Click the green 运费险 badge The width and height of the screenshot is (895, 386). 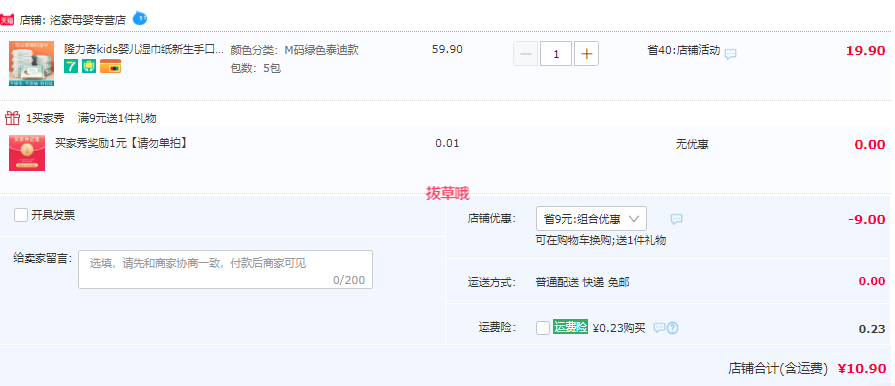click(x=570, y=327)
